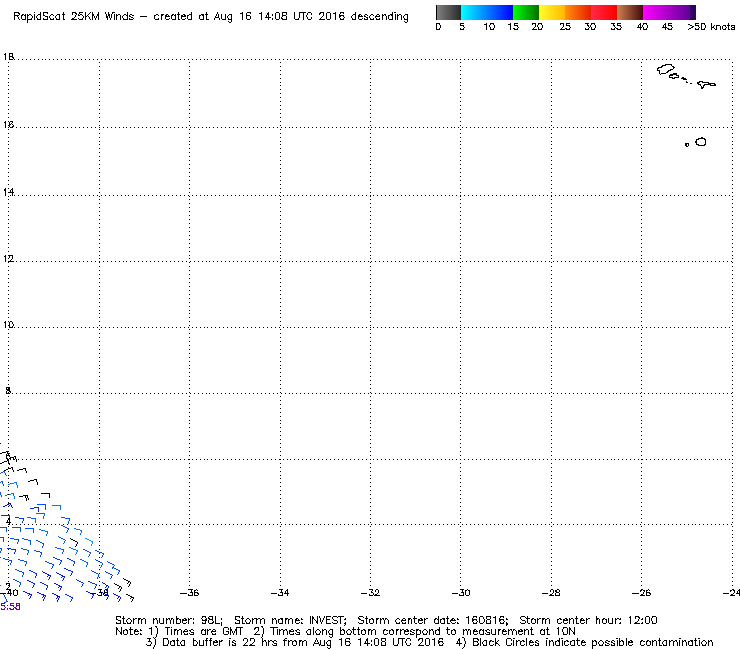Click the '-34' longitude axis label

(280, 593)
